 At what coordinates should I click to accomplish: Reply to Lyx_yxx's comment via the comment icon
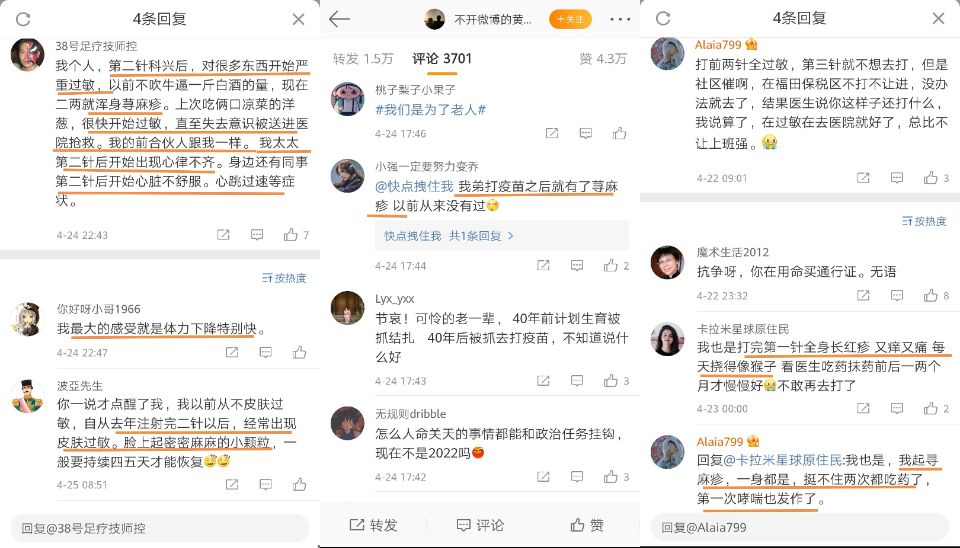coord(577,381)
